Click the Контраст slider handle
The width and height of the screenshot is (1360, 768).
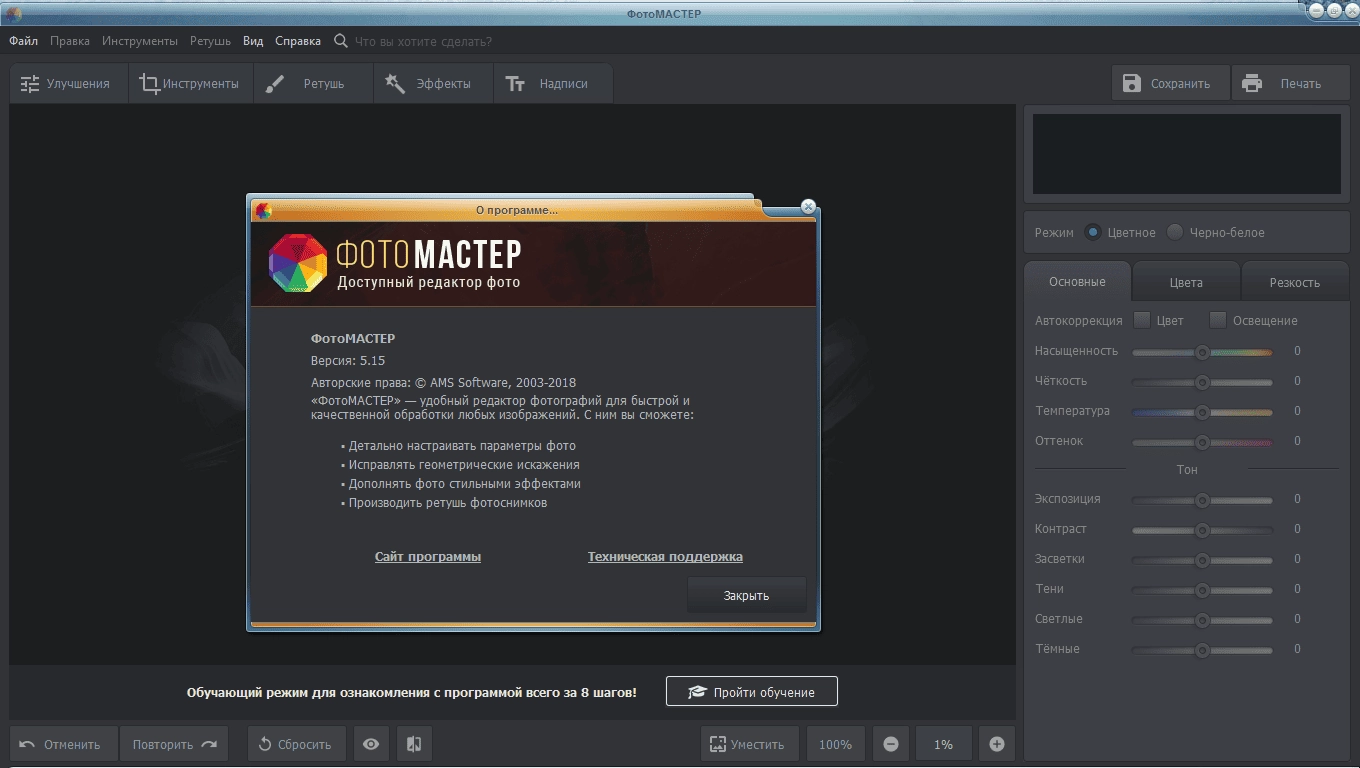1202,530
